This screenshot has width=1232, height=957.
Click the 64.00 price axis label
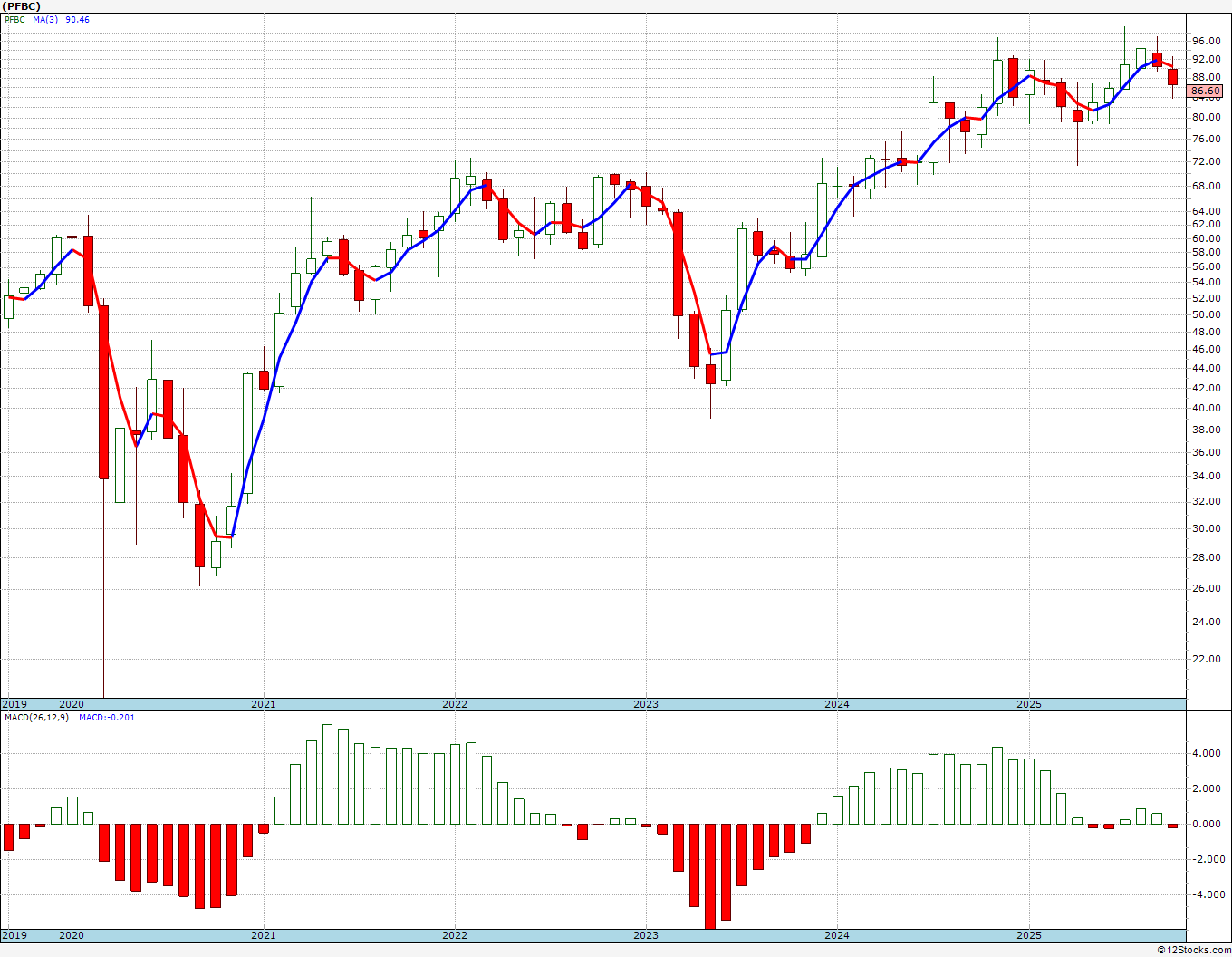tap(1207, 211)
